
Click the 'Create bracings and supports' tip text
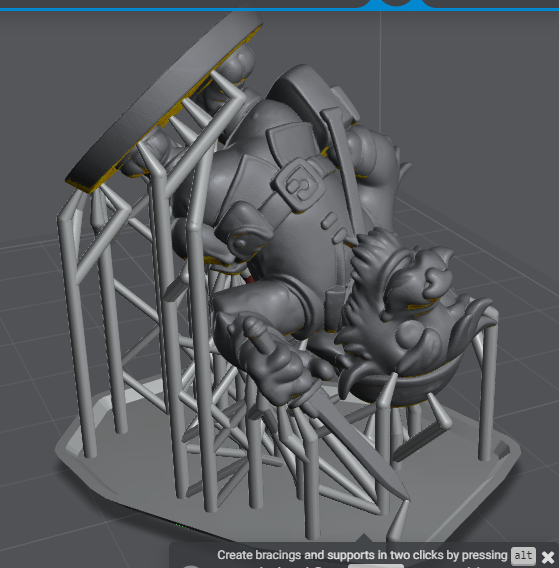coord(362,555)
